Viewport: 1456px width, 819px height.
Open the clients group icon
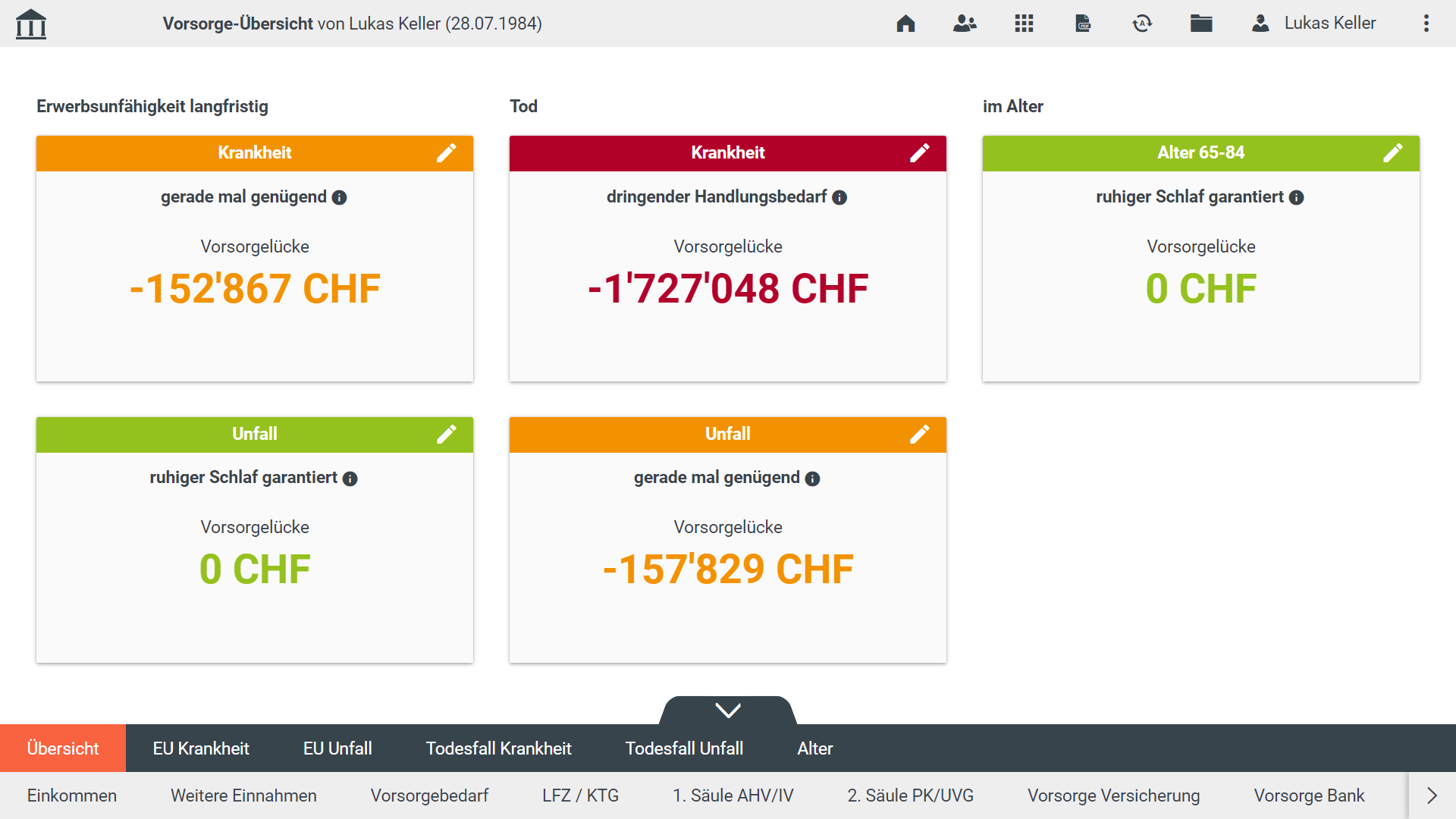coord(965,24)
